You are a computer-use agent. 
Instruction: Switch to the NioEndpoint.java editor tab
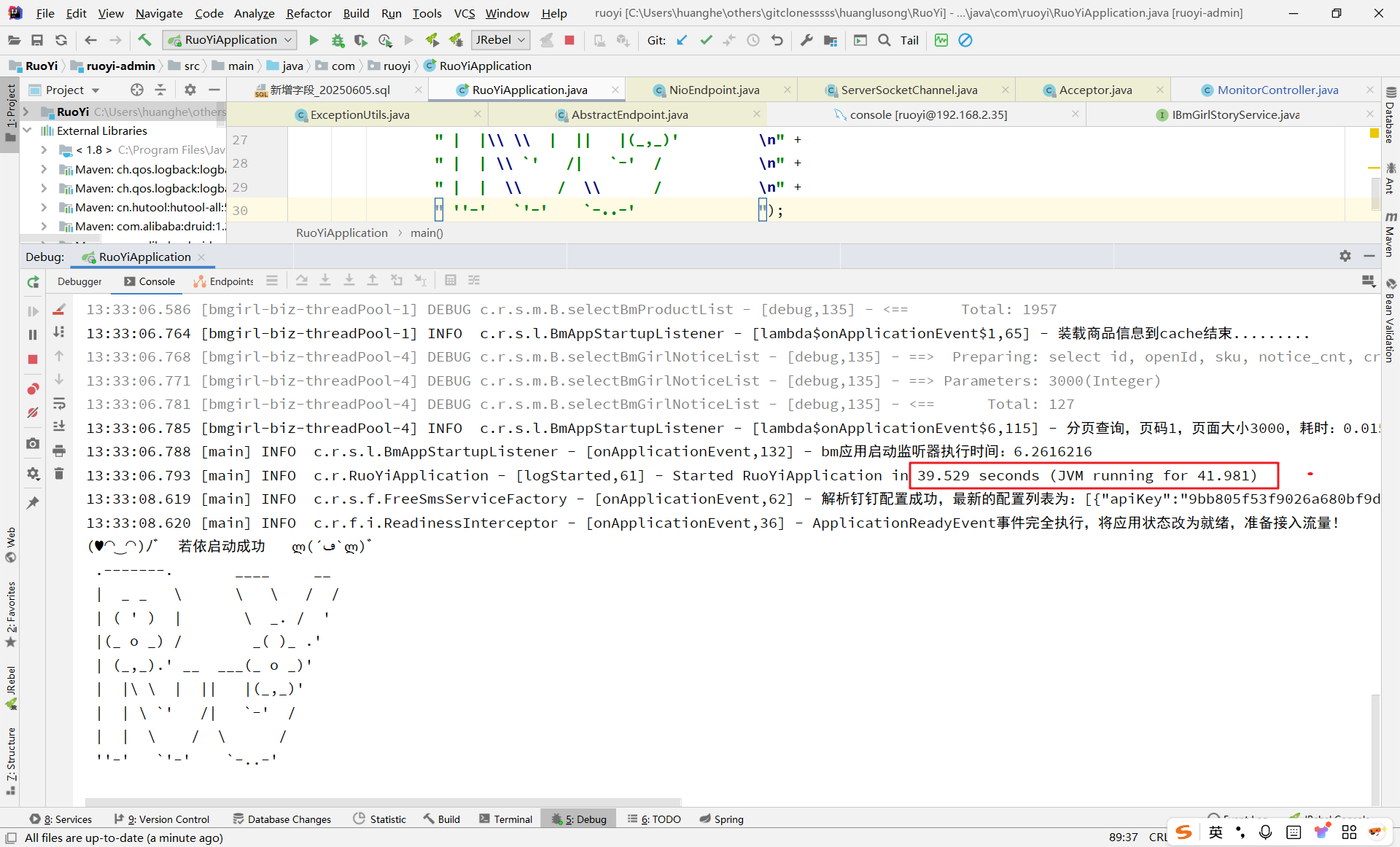pyautogui.click(x=713, y=90)
